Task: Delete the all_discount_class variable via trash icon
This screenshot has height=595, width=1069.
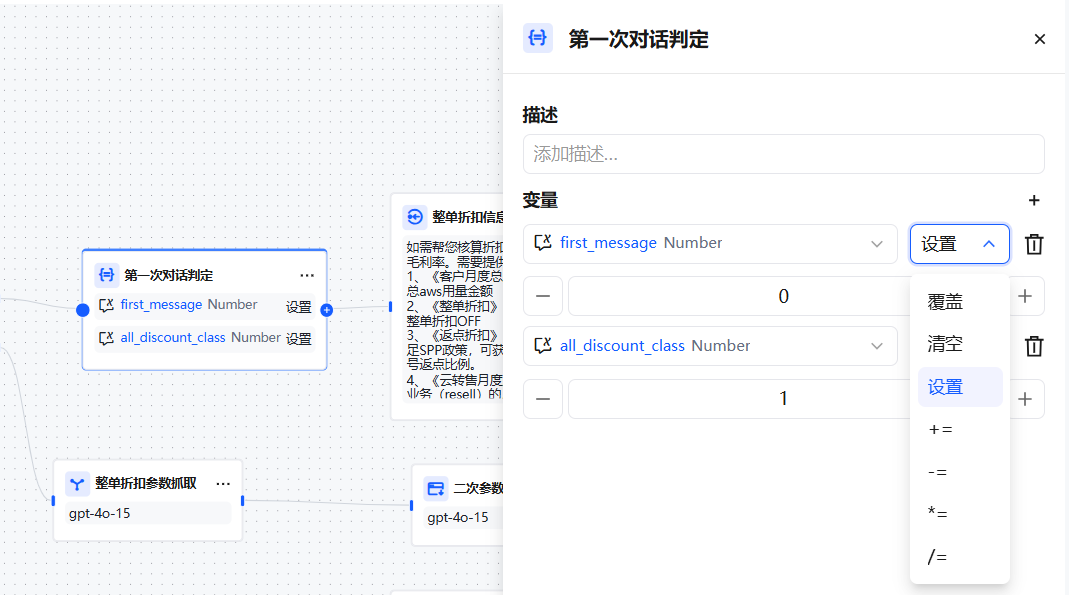Action: [x=1033, y=345]
